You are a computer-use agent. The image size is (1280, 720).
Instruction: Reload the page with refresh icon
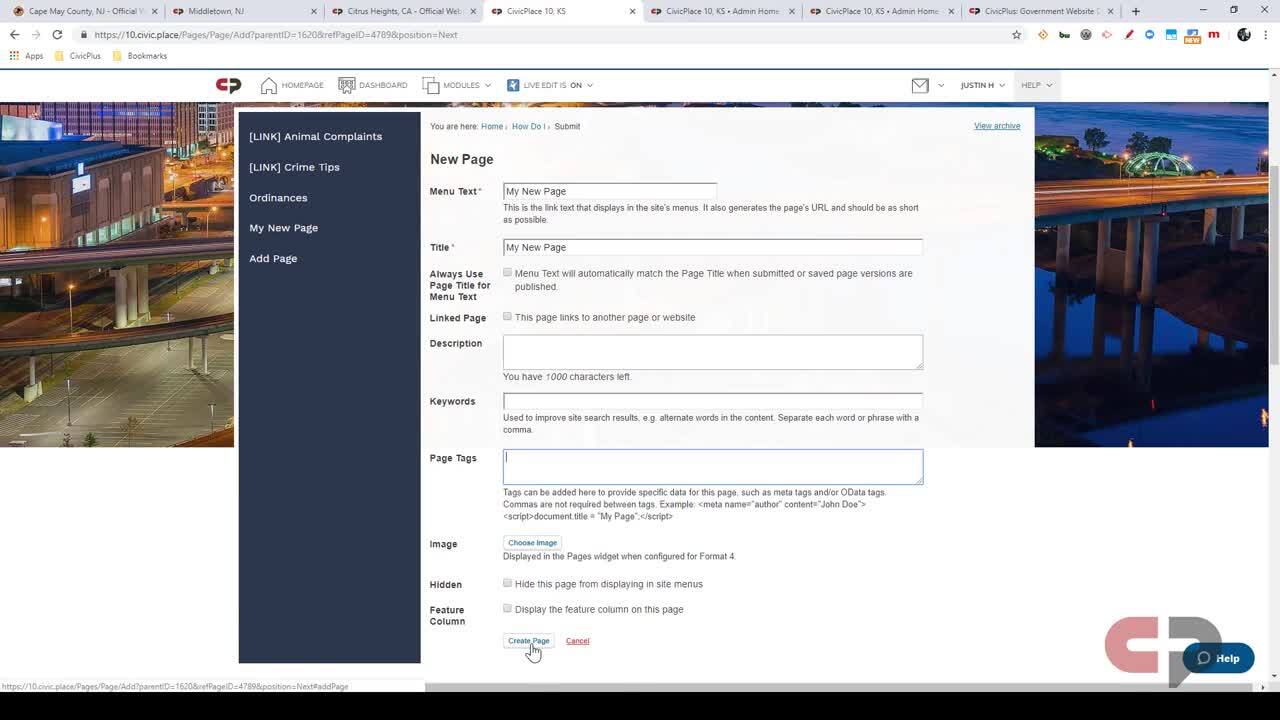point(57,34)
